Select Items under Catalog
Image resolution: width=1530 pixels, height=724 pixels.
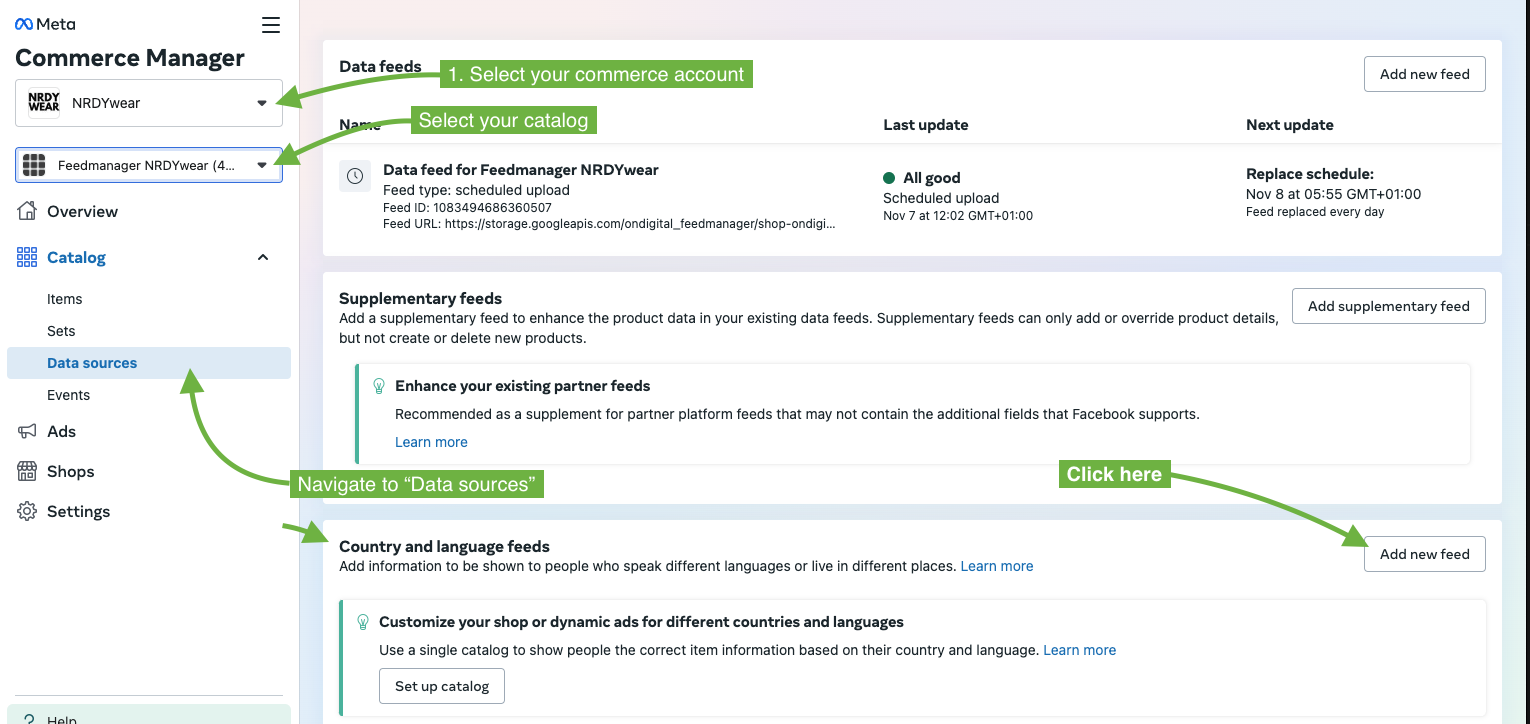pyautogui.click(x=64, y=299)
